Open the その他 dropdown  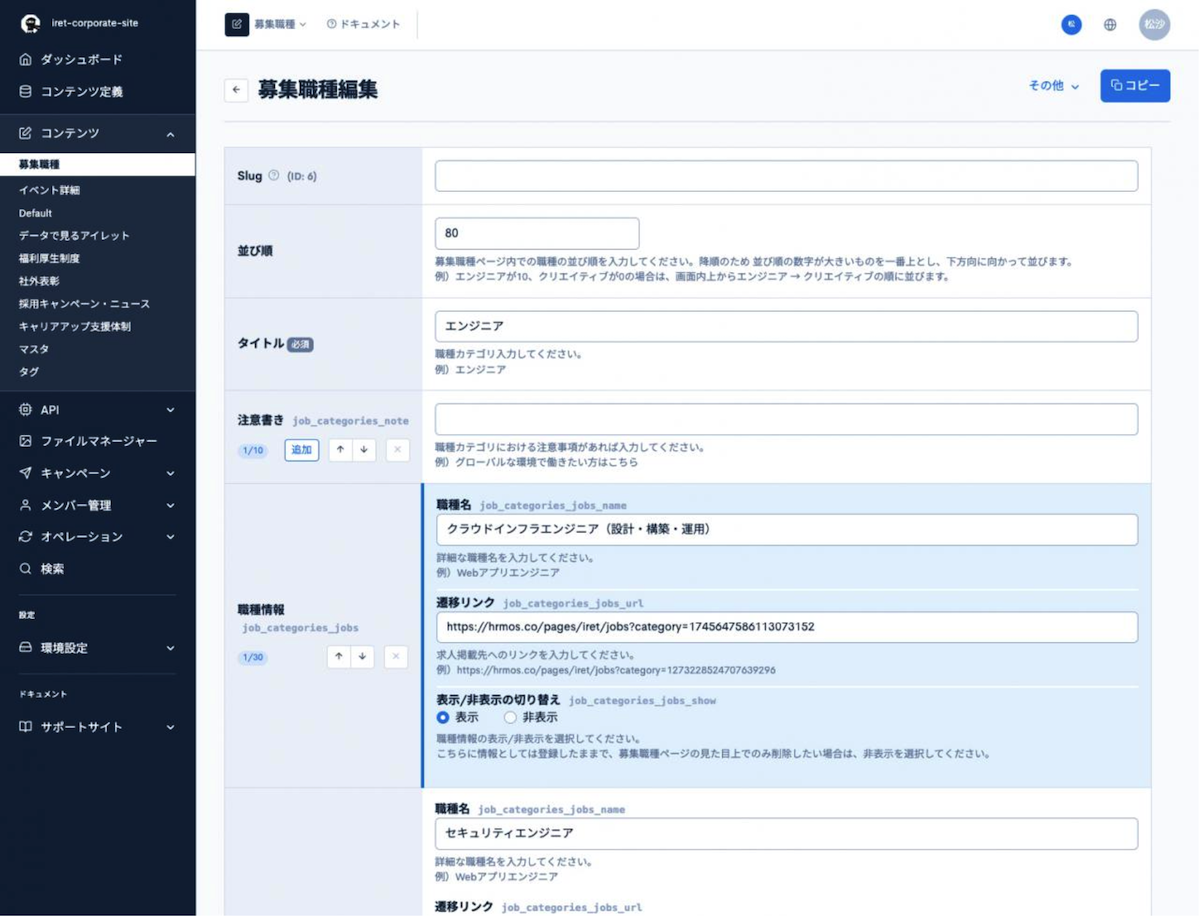[1054, 86]
